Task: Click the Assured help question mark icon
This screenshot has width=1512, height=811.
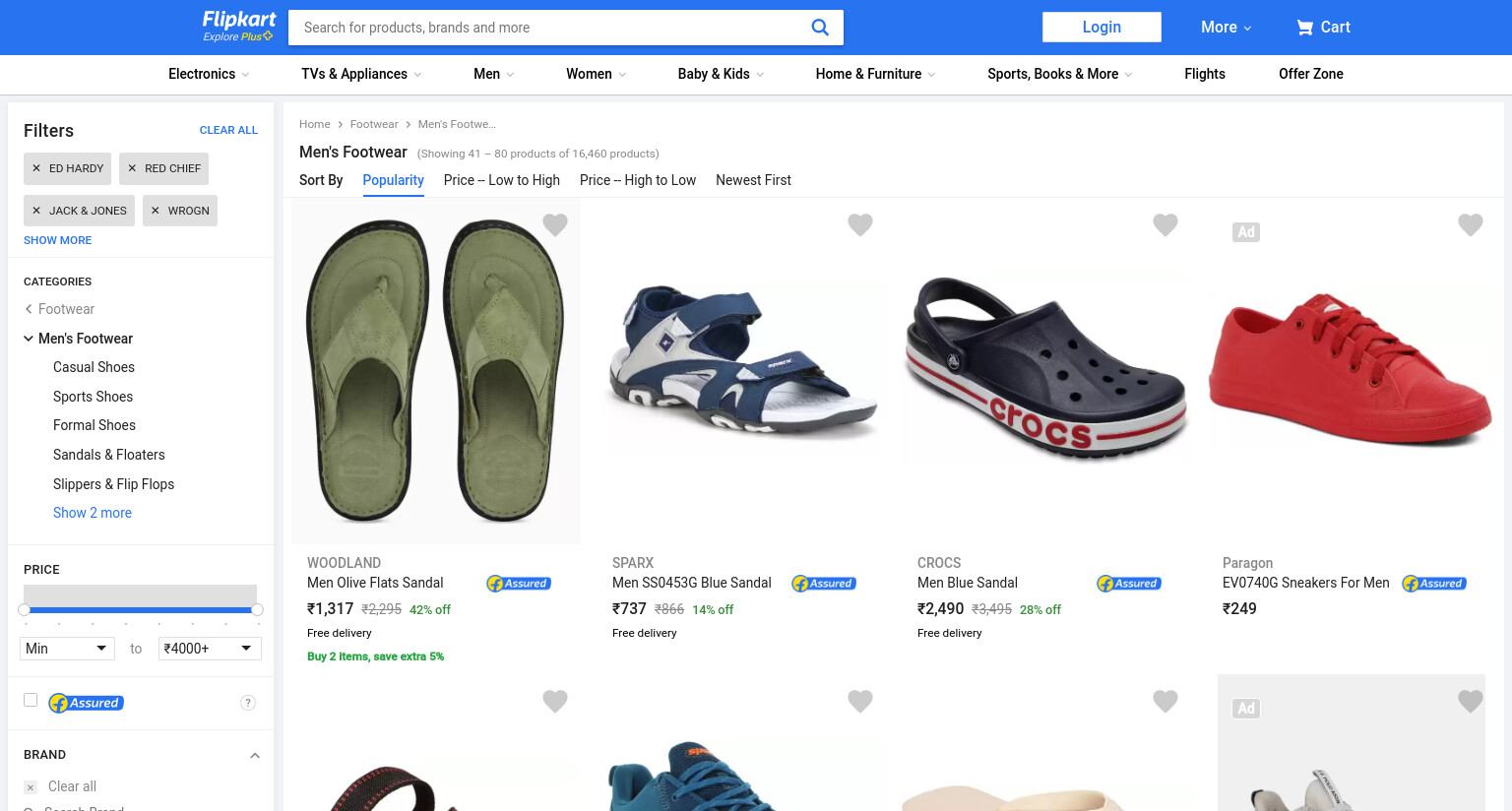Action: [248, 703]
